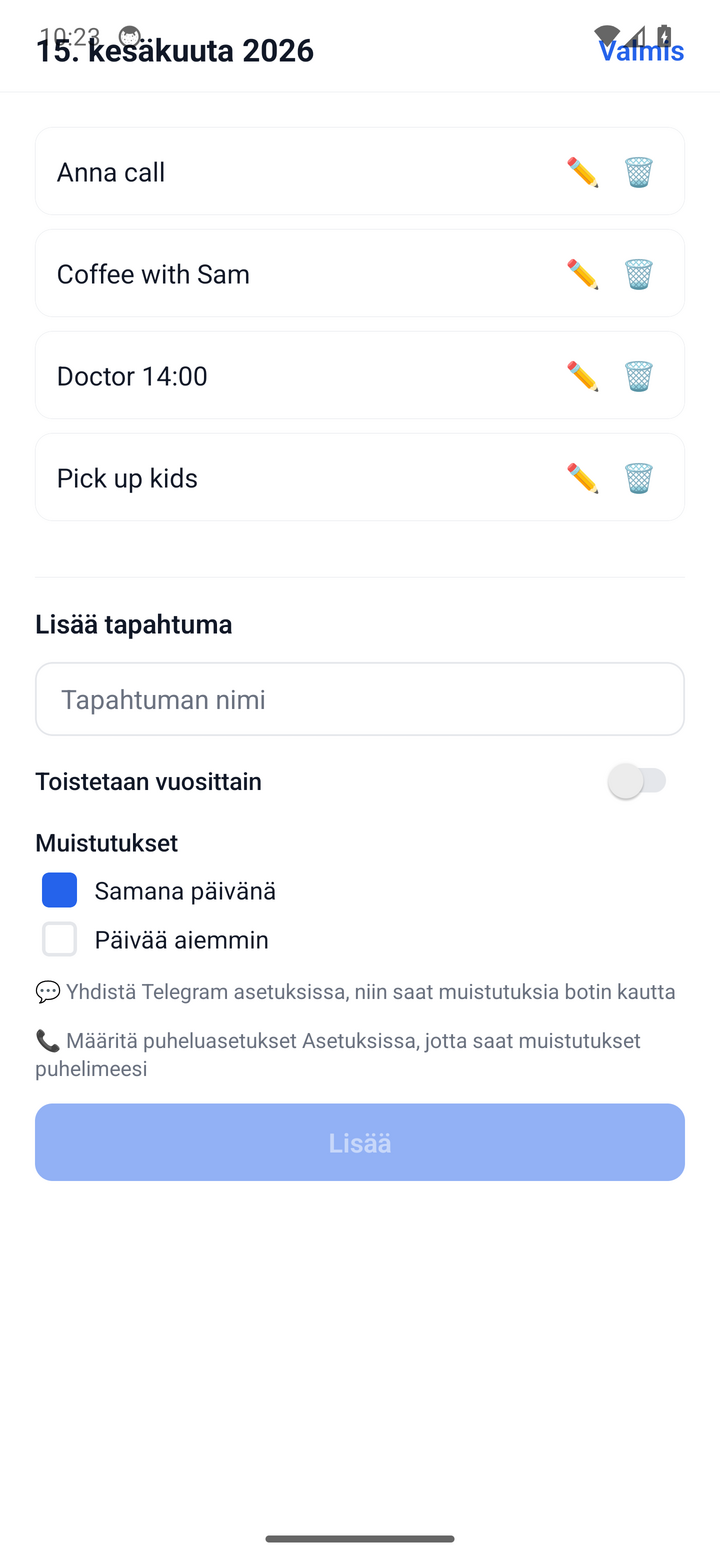Image resolution: width=720 pixels, height=1560 pixels.
Task: Tap the Lisää button
Action: tap(360, 1142)
